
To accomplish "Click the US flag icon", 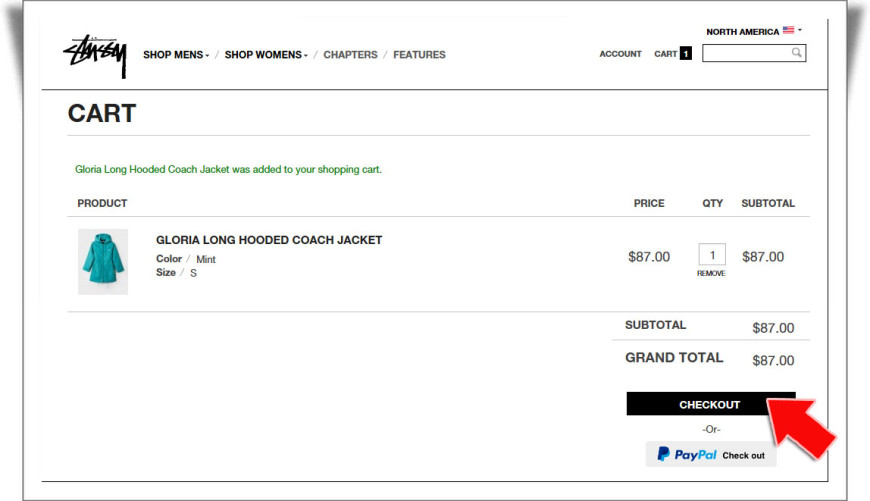I will point(788,30).
